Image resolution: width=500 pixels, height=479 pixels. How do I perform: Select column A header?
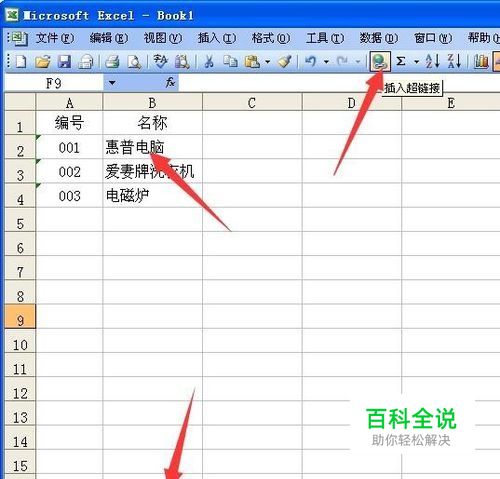(x=69, y=102)
